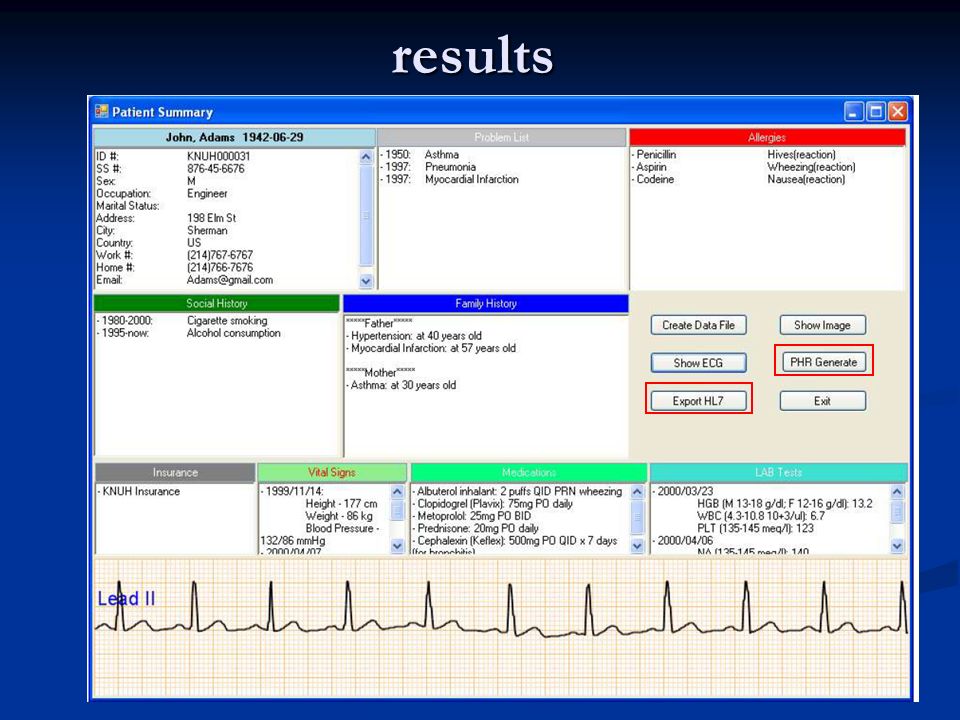The width and height of the screenshot is (960, 720).
Task: Click up arrow in LAB Tests scrollbar
Action: click(898, 492)
